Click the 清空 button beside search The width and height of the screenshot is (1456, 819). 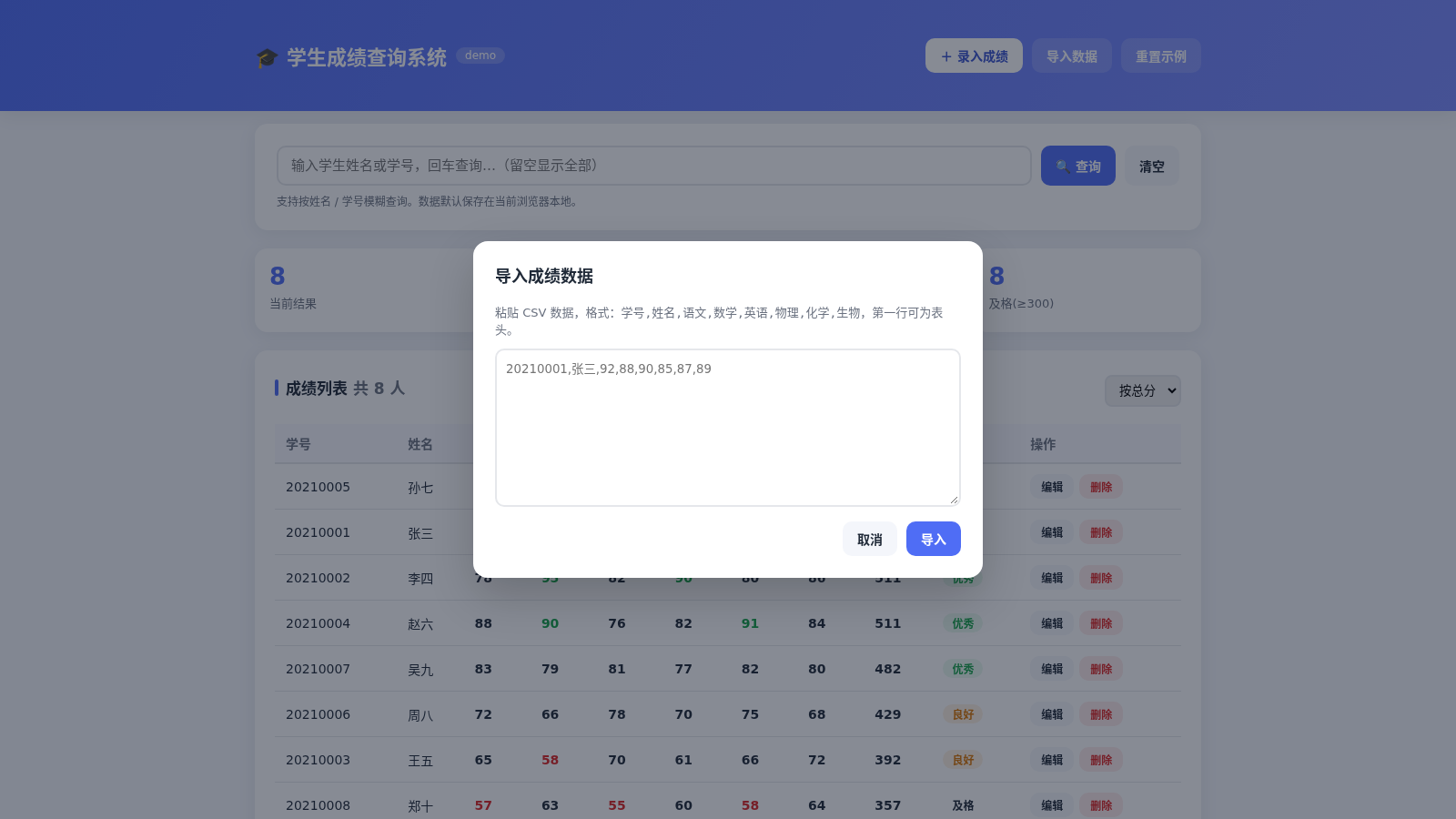pos(1151,166)
